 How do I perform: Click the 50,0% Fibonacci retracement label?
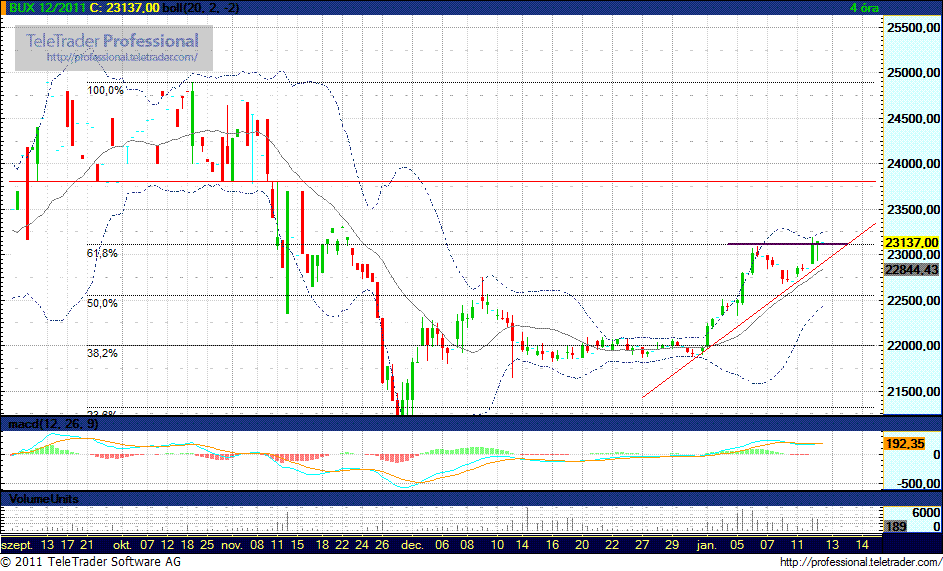point(102,303)
